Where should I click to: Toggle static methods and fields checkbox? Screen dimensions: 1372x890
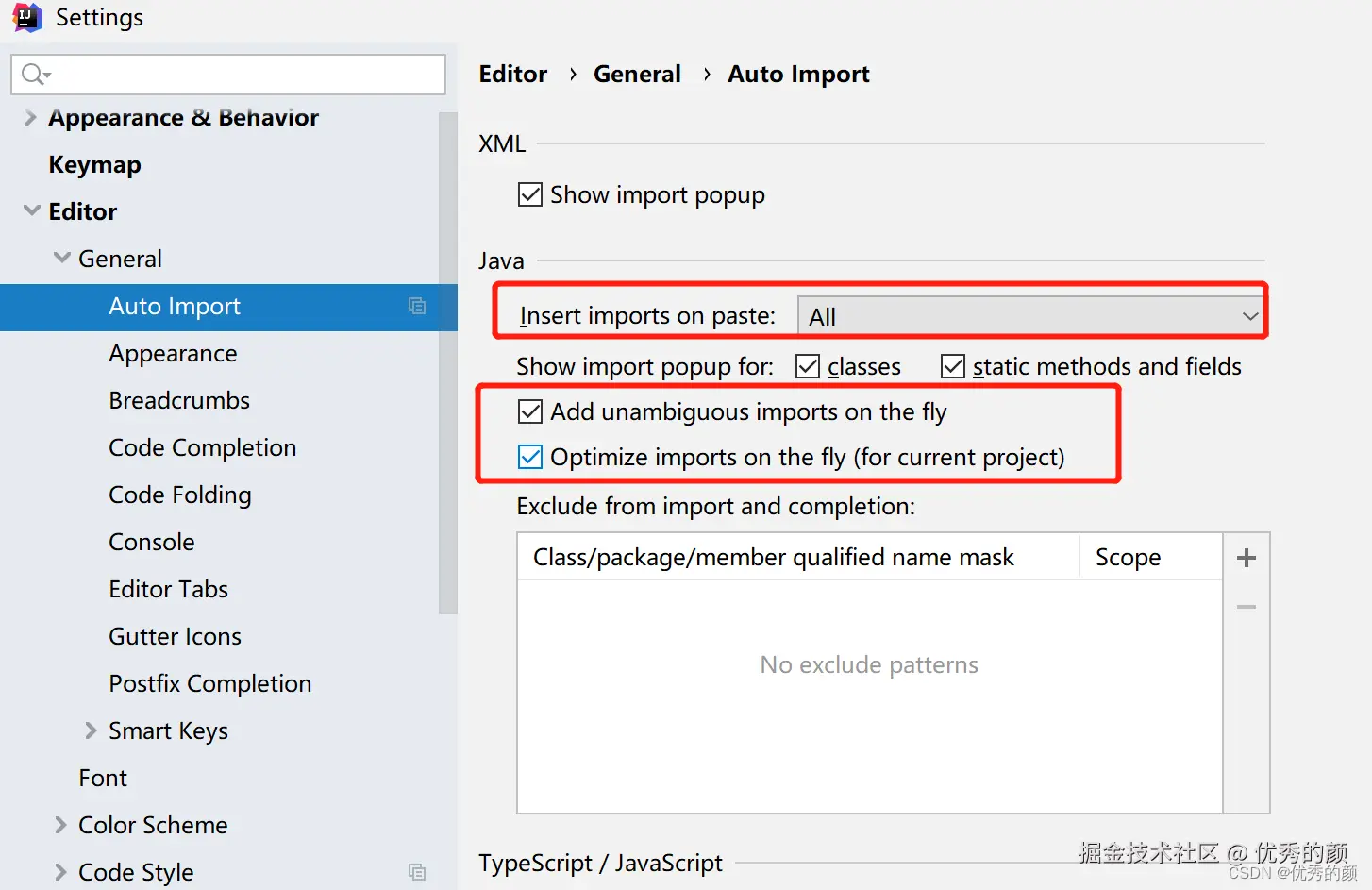pyautogui.click(x=953, y=366)
